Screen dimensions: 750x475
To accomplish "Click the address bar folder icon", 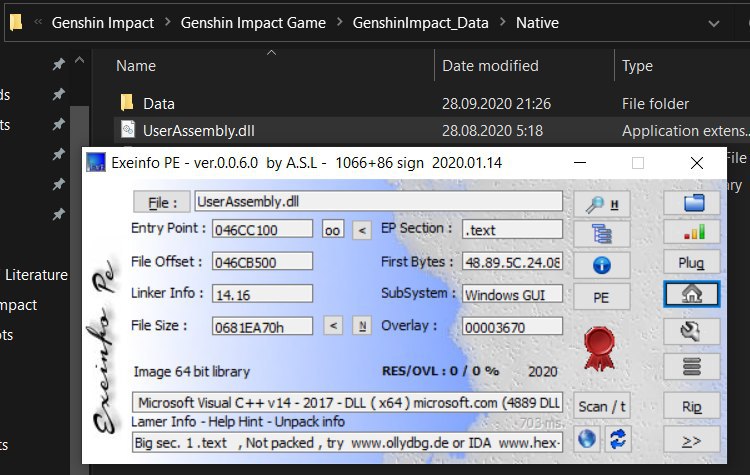I will pyautogui.click(x=16, y=22).
